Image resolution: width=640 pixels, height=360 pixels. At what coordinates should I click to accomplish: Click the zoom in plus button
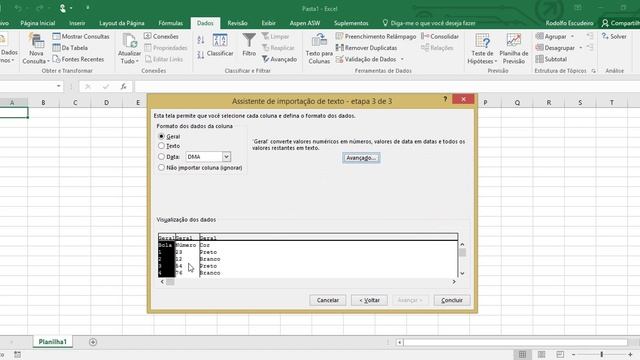(x=630, y=354)
